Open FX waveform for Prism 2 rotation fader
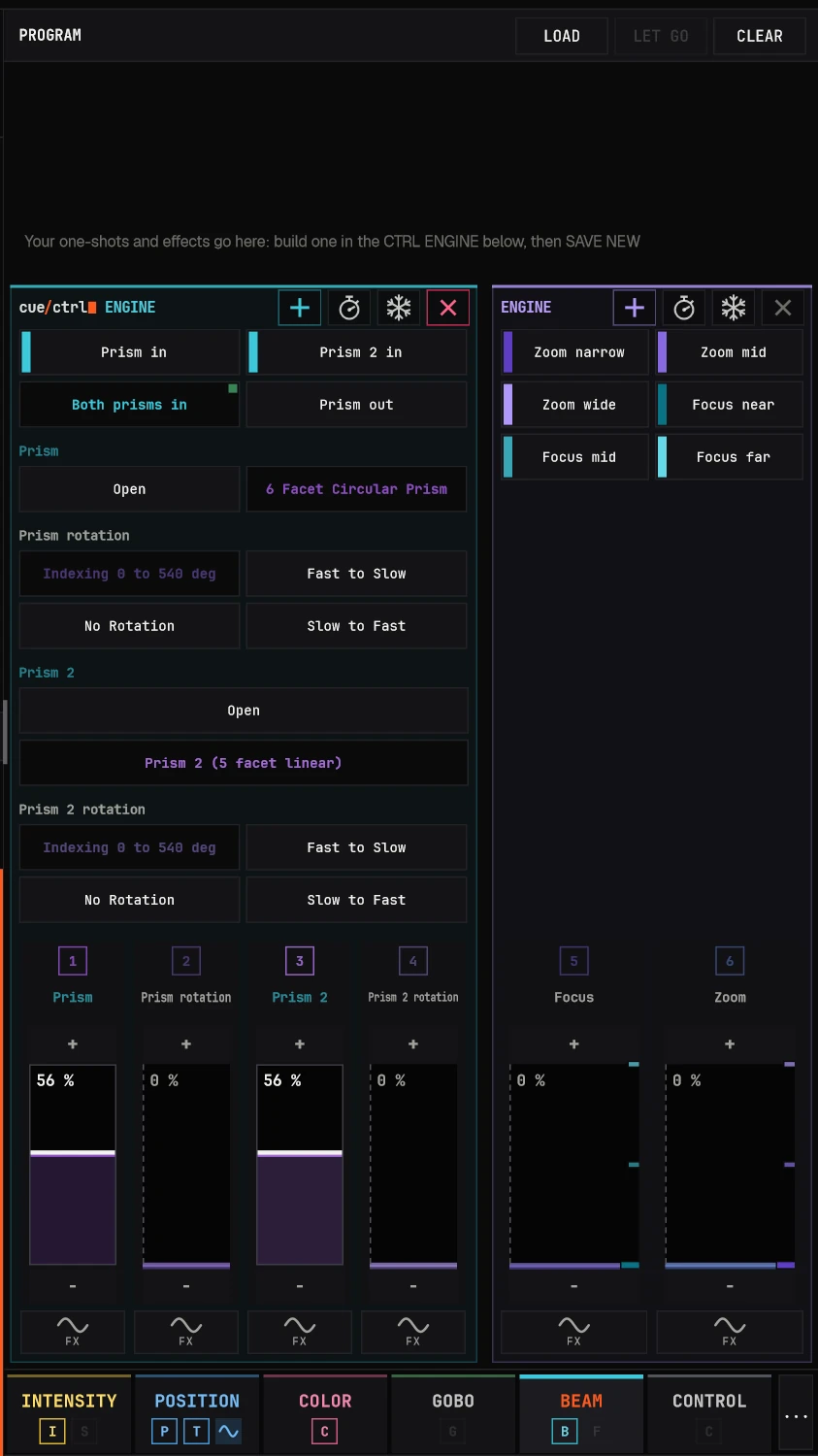 click(x=413, y=1332)
